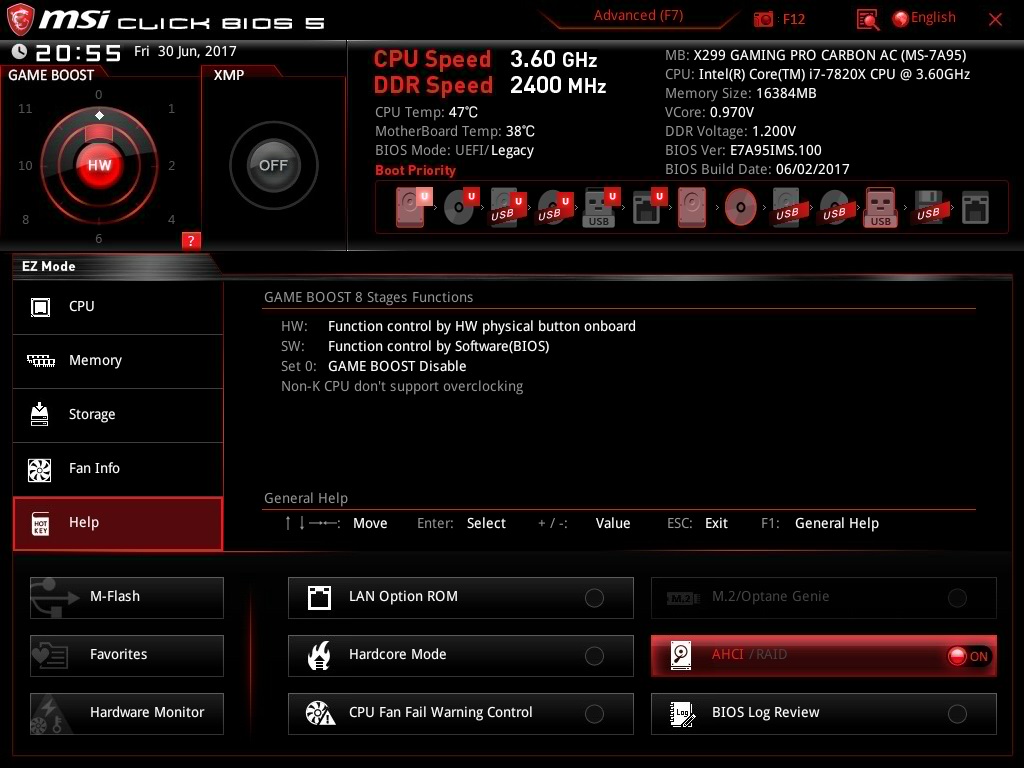Open Hardware Monitor
The height and width of the screenshot is (768, 1024).
point(127,713)
